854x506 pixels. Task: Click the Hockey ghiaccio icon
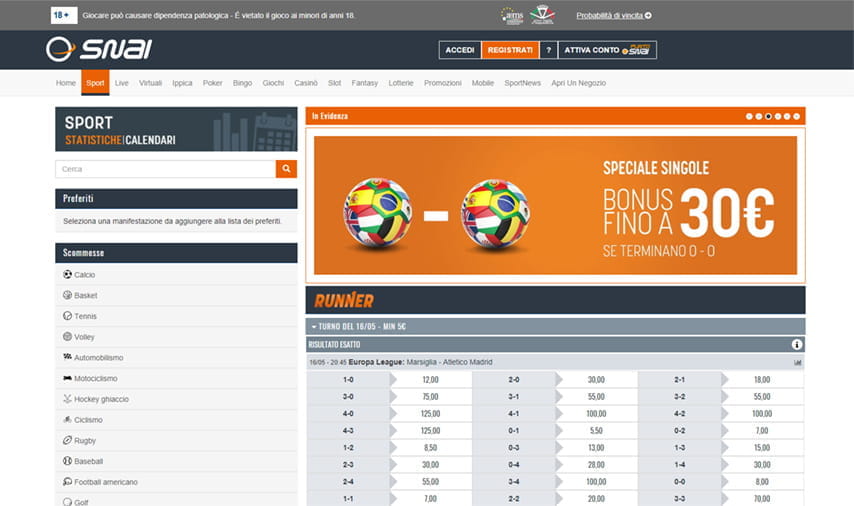pos(68,399)
